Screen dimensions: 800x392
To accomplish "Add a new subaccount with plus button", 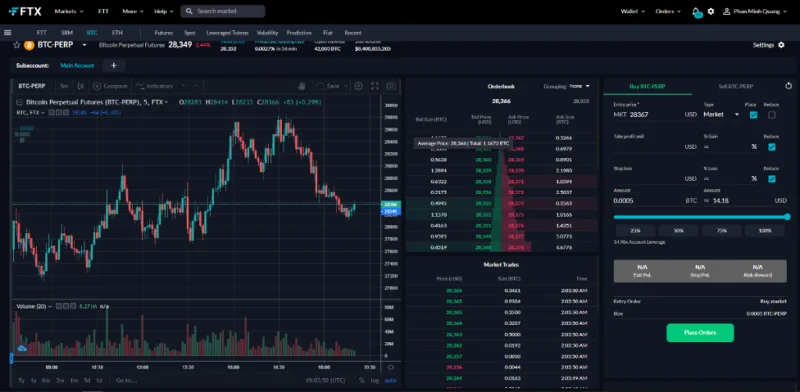I will click(114, 65).
